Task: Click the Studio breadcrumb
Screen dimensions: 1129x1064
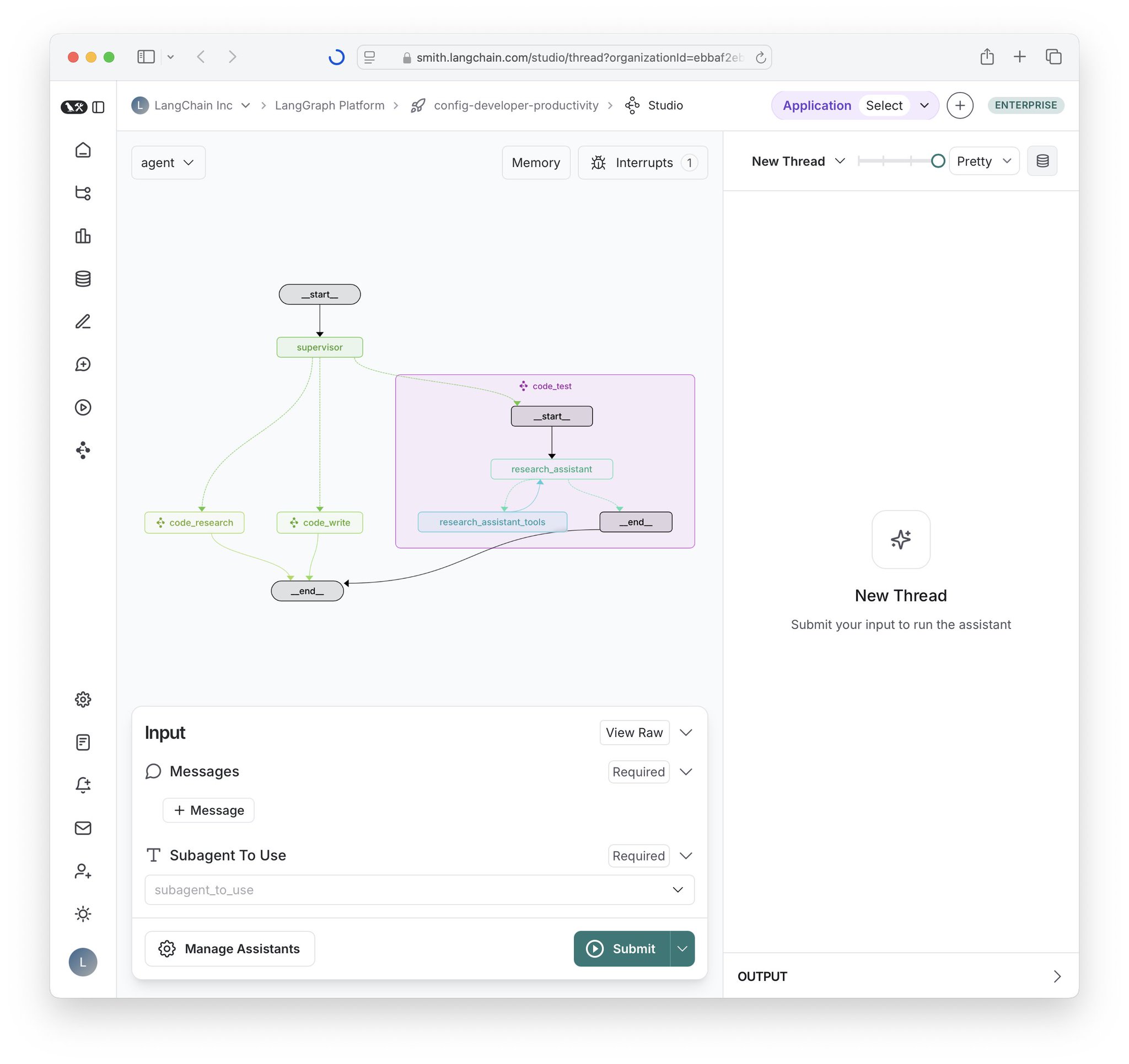Action: (x=665, y=106)
